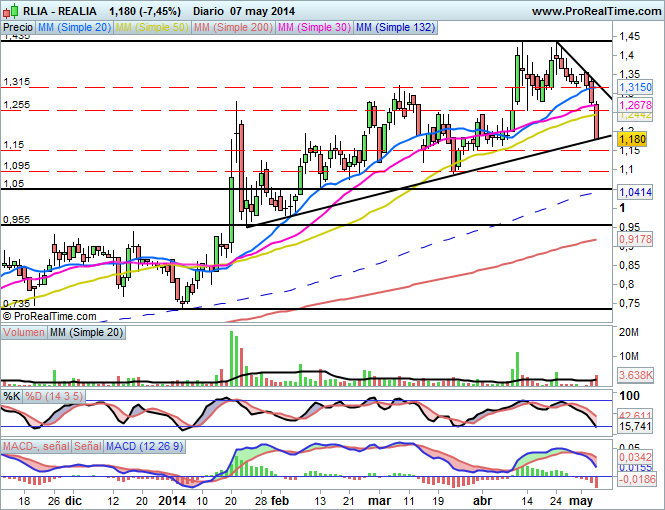Click the Volumen panel label
This screenshot has width=665, height=510.
coord(24,332)
